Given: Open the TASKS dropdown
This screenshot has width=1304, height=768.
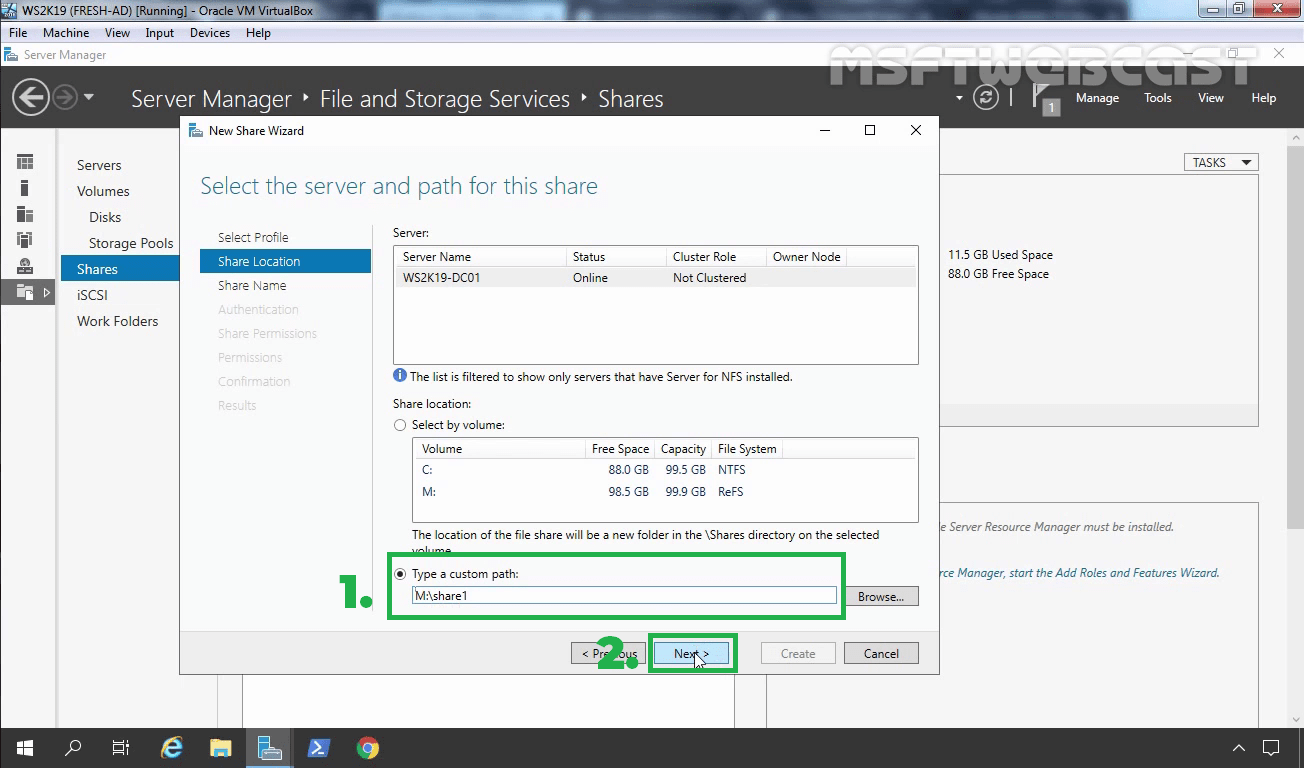Looking at the screenshot, I should coord(1220,162).
